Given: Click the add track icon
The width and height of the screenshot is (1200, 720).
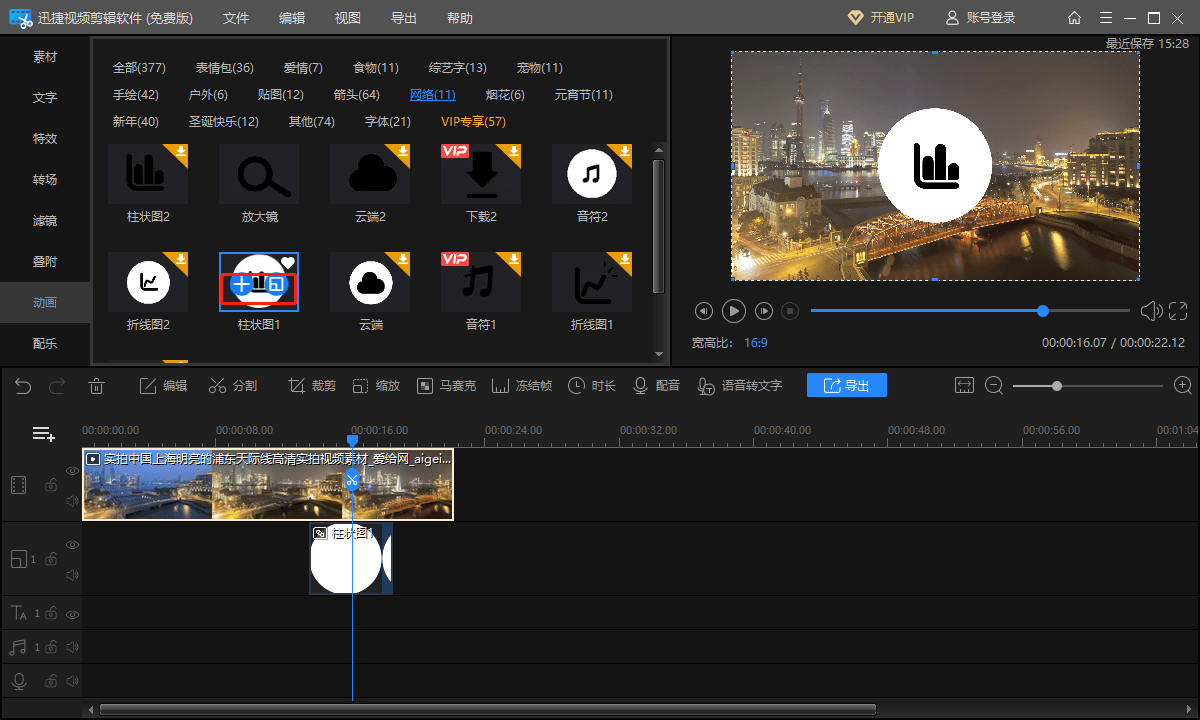Looking at the screenshot, I should (x=43, y=434).
